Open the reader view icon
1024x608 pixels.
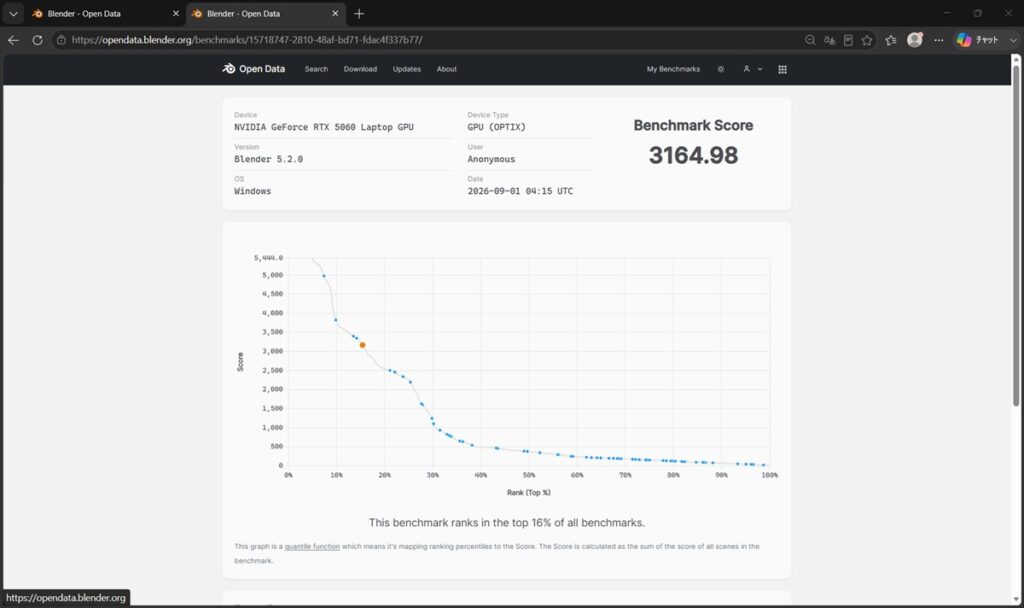point(848,40)
